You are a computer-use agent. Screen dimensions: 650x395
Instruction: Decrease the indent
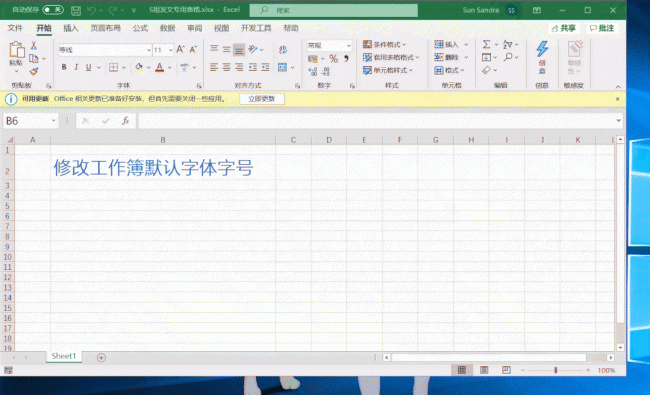(252, 67)
